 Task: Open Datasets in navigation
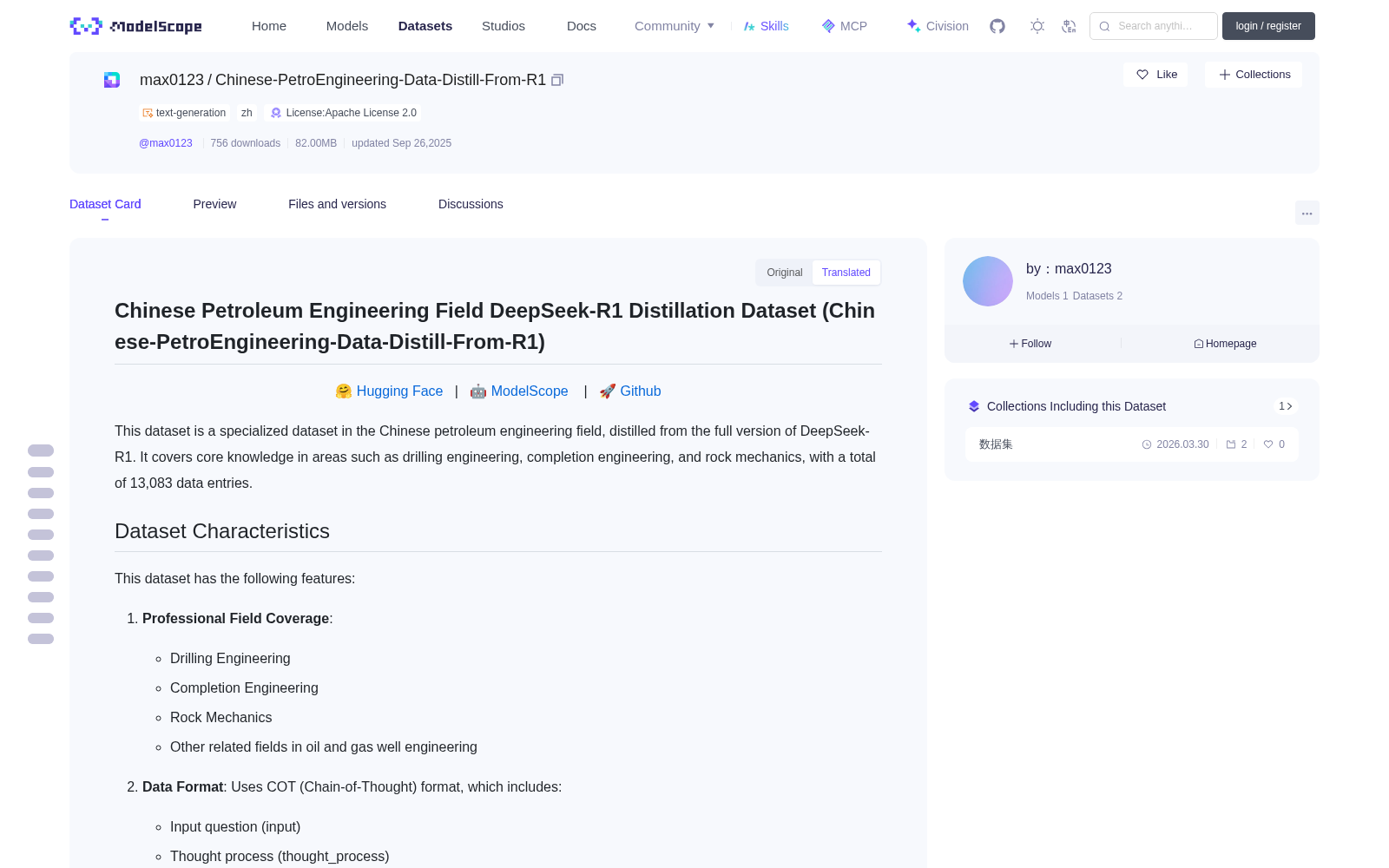tap(425, 26)
